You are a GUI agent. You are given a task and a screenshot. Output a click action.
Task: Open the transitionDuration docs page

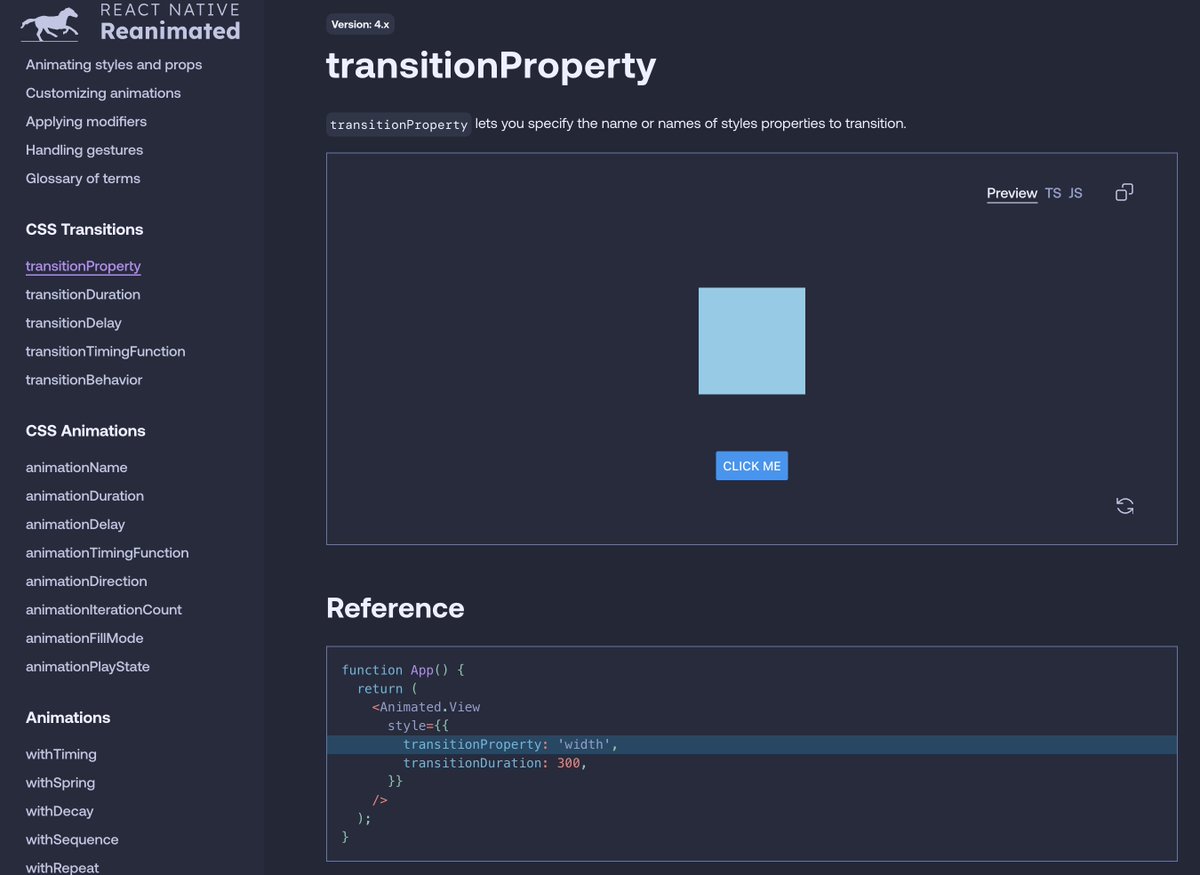pyautogui.click(x=83, y=294)
